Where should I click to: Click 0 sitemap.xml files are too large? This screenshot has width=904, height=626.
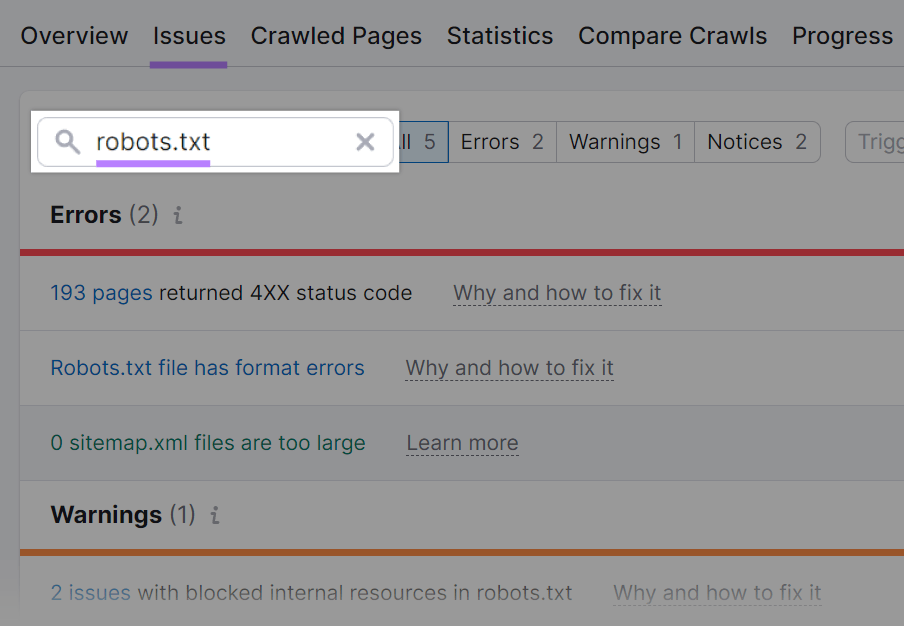point(208,443)
